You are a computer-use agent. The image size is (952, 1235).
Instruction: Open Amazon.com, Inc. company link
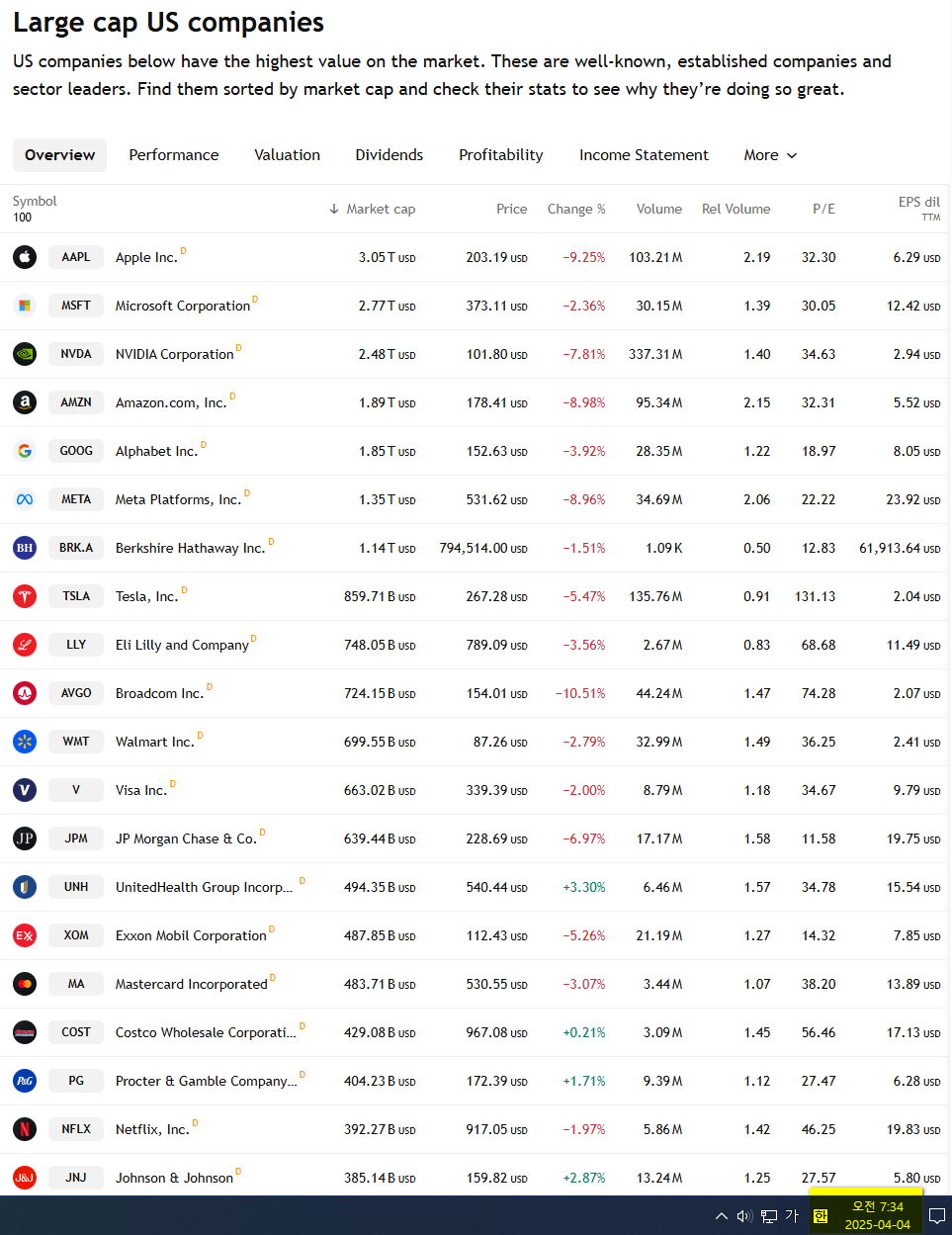click(171, 402)
